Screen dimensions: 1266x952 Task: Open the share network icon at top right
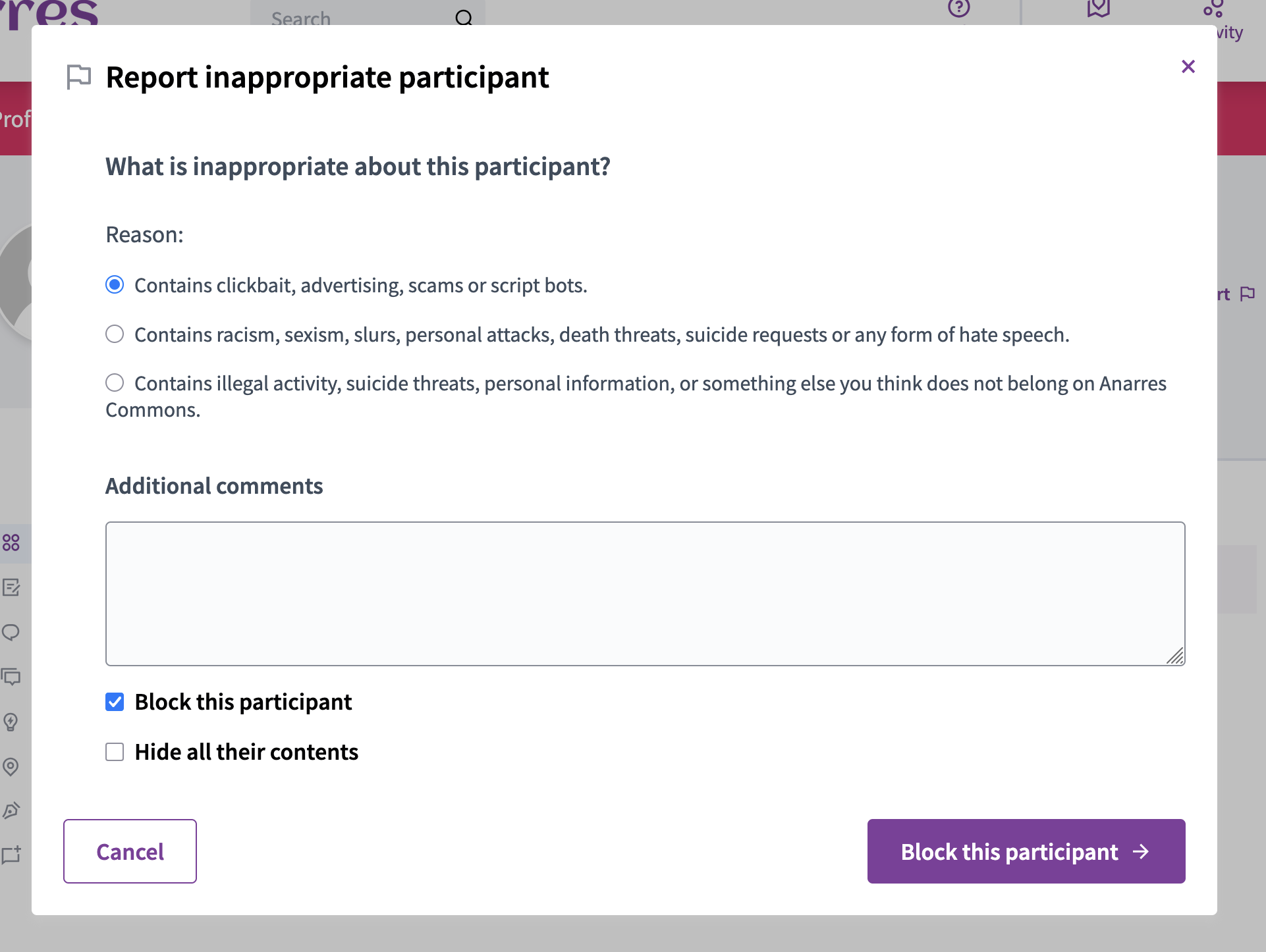click(x=1214, y=8)
